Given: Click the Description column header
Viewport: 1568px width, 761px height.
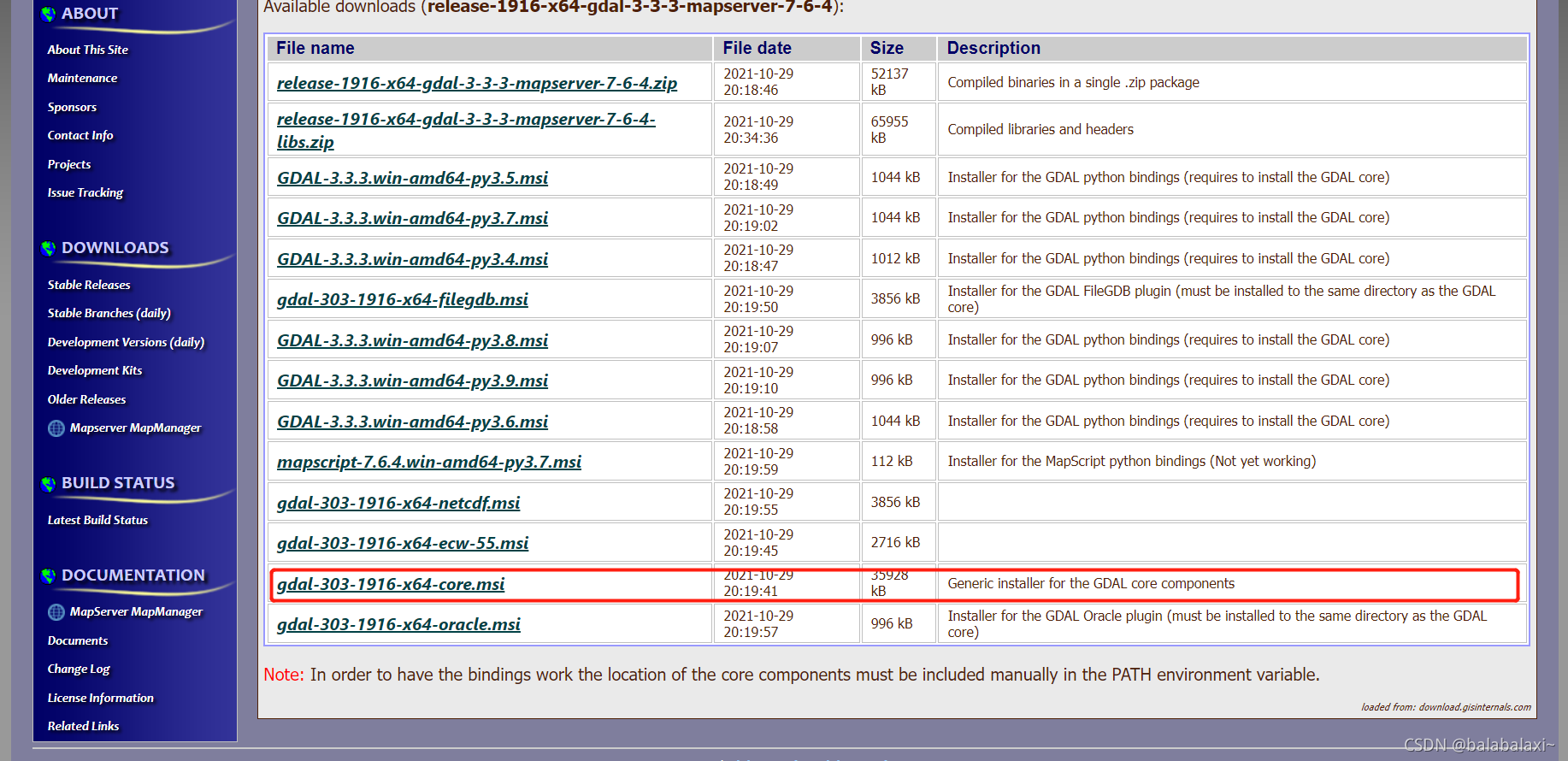Looking at the screenshot, I should click(x=1232, y=48).
